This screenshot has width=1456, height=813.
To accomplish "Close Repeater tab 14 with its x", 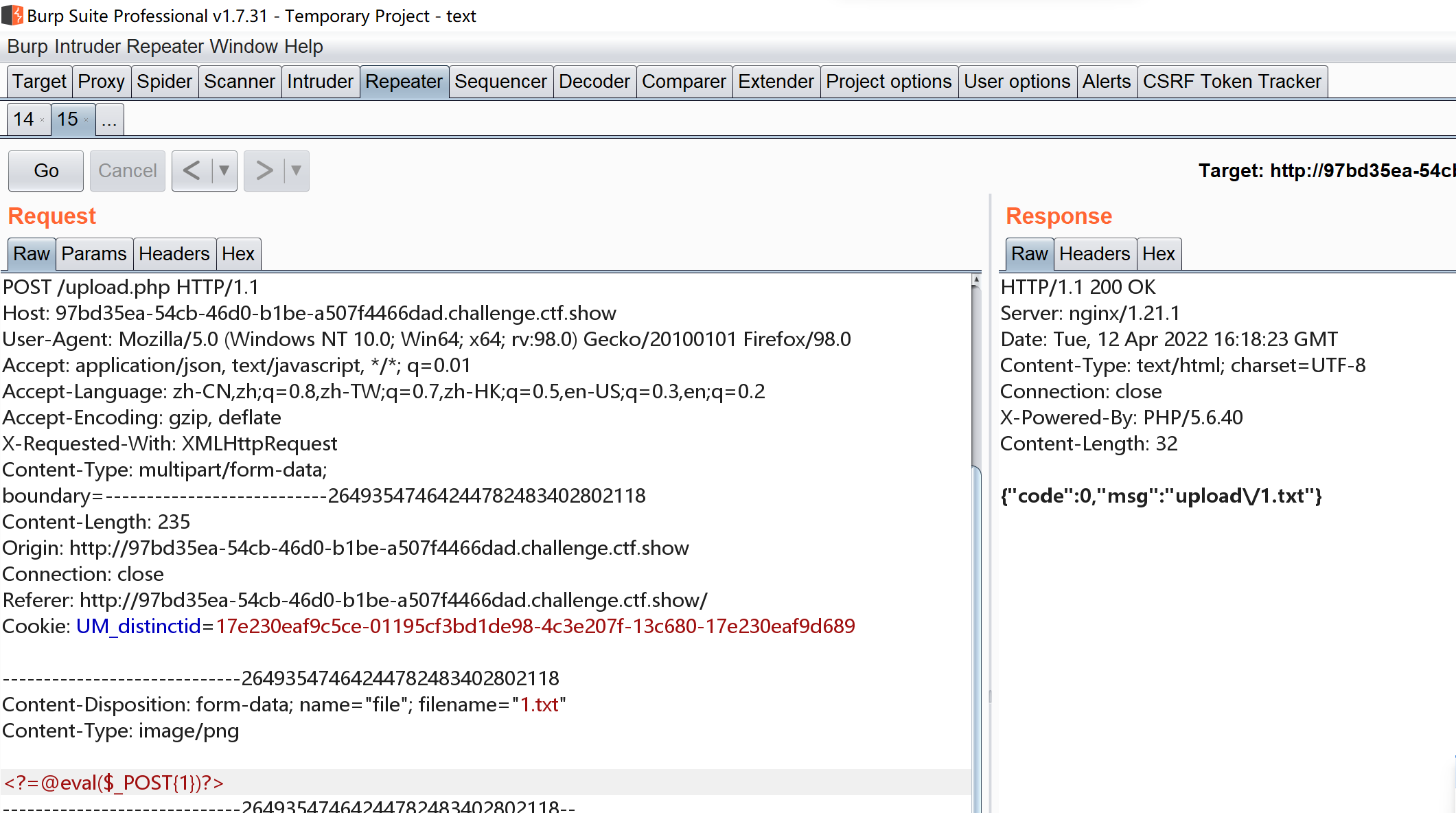I will tap(43, 120).
